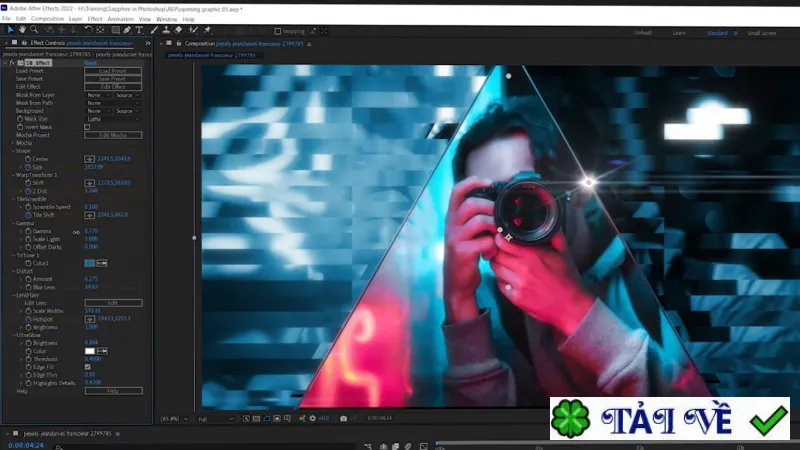Select the Zoom magnifier tool
The image size is (800, 450).
(x=34, y=30)
